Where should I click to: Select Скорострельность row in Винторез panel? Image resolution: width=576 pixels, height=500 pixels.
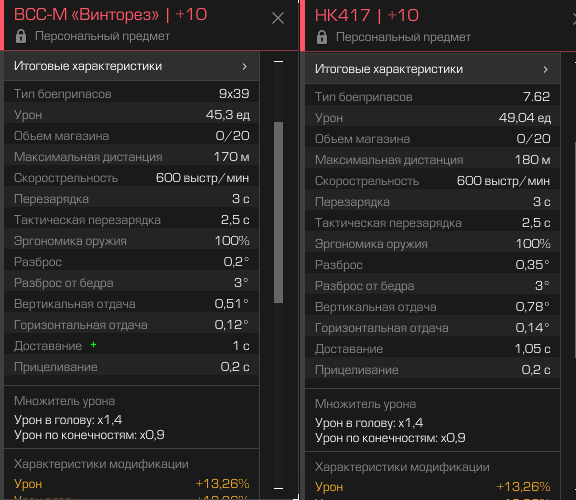coord(132,178)
